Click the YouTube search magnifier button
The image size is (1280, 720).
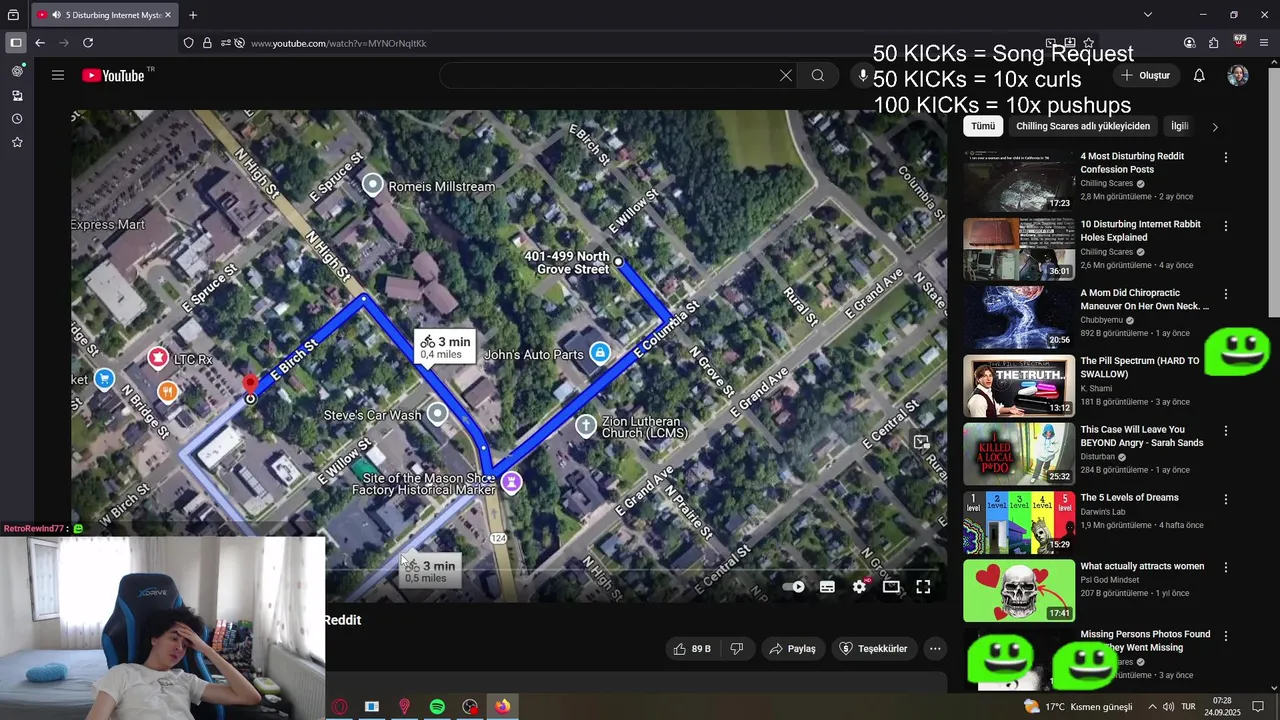click(x=818, y=76)
